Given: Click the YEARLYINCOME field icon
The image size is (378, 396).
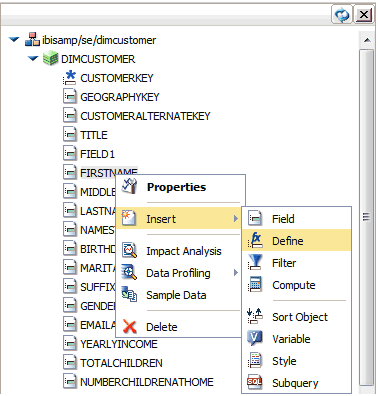Looking at the screenshot, I should 69,344.
